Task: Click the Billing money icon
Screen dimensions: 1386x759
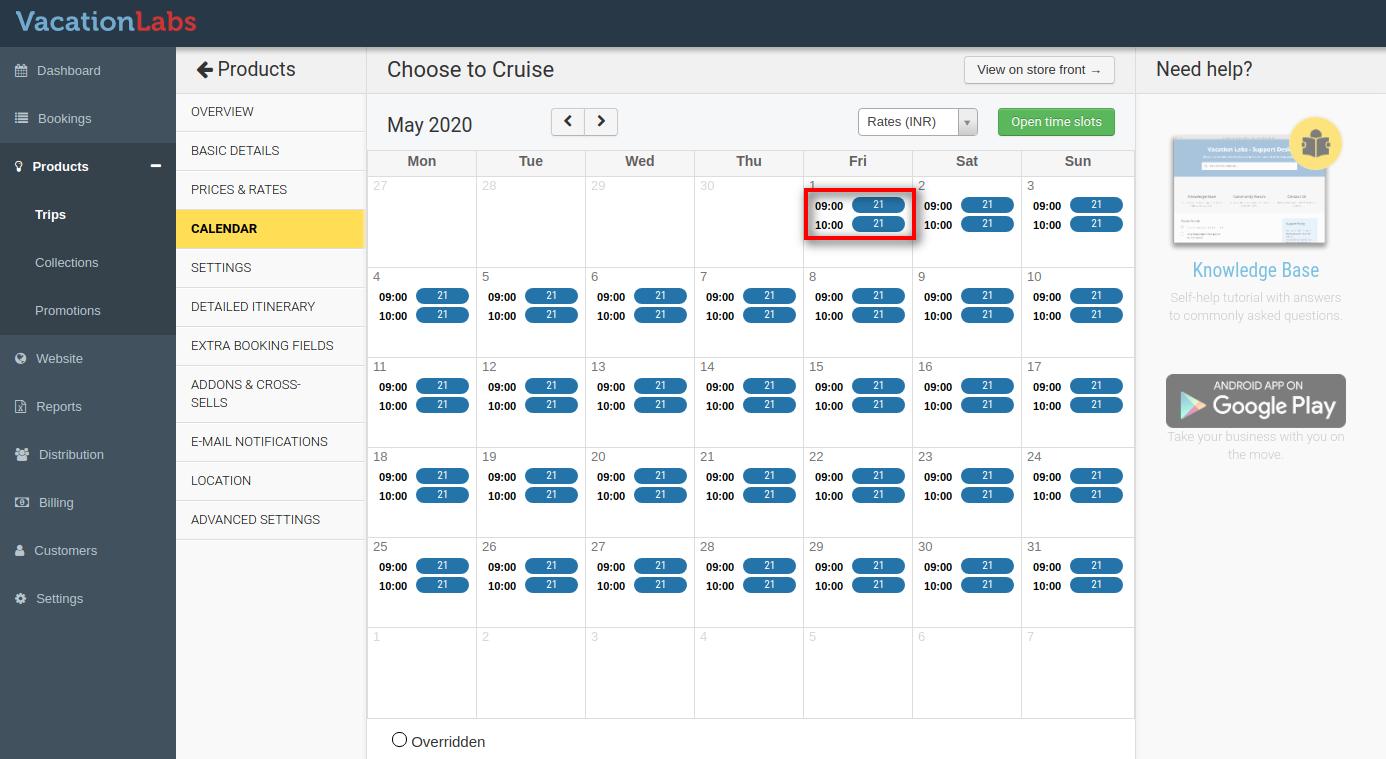Action: tap(22, 503)
